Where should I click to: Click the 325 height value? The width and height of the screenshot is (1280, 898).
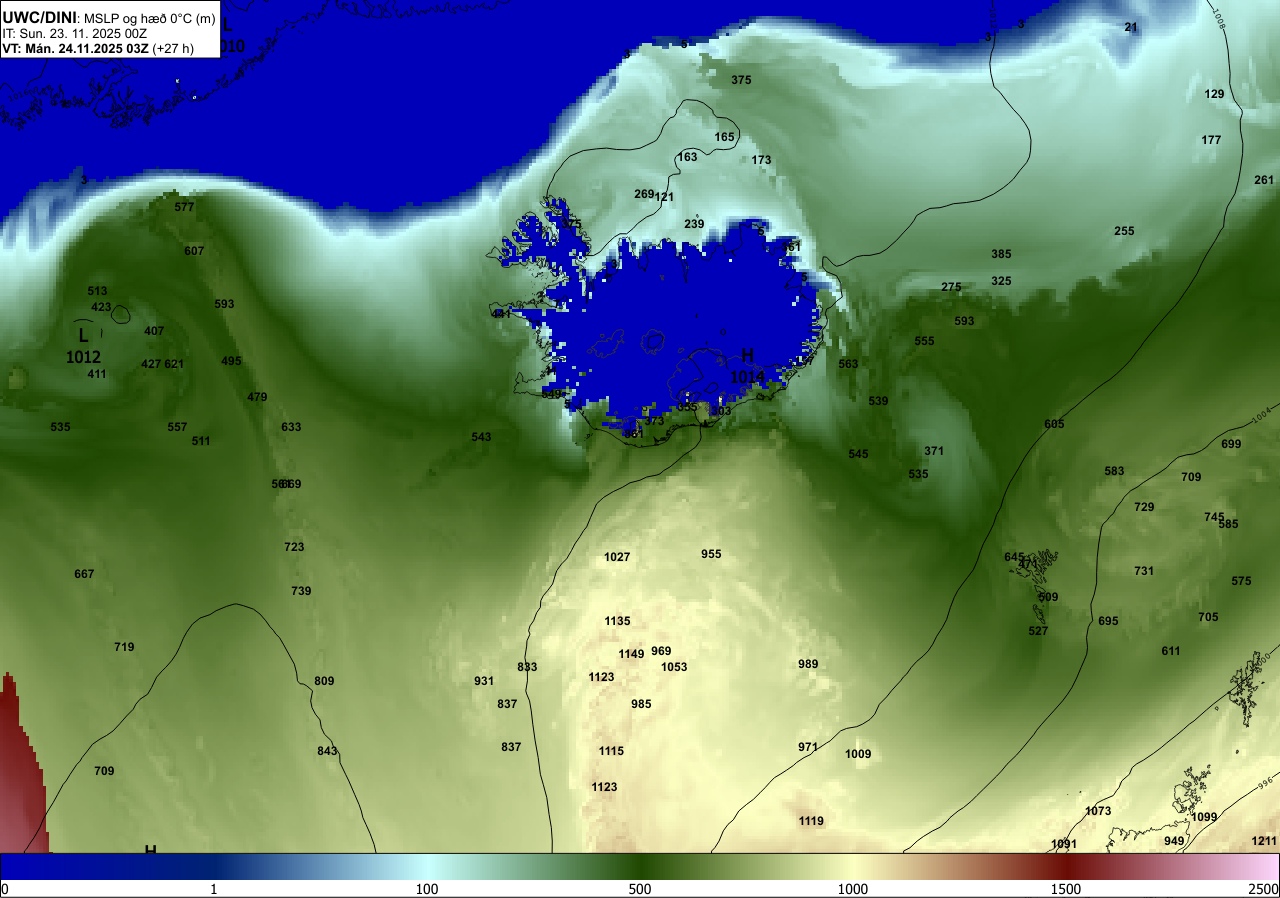click(1001, 281)
